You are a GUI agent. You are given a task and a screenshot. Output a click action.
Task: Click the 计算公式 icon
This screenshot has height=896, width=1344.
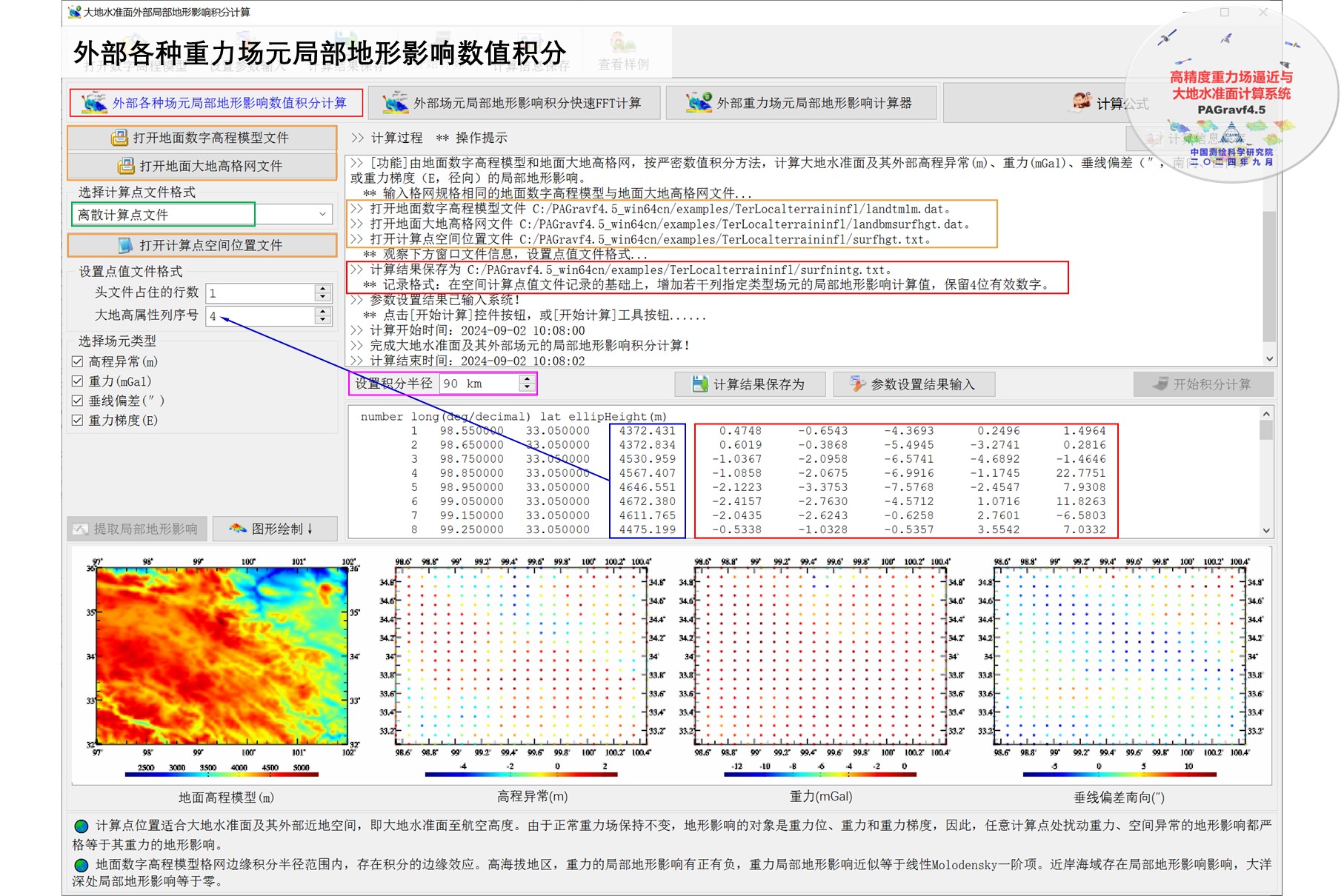(1082, 101)
